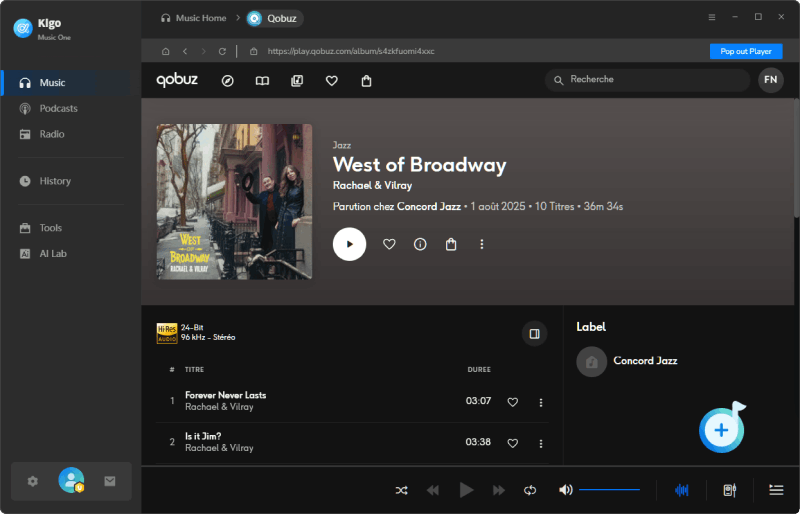Click the blue waveform audio icon

tap(682, 491)
